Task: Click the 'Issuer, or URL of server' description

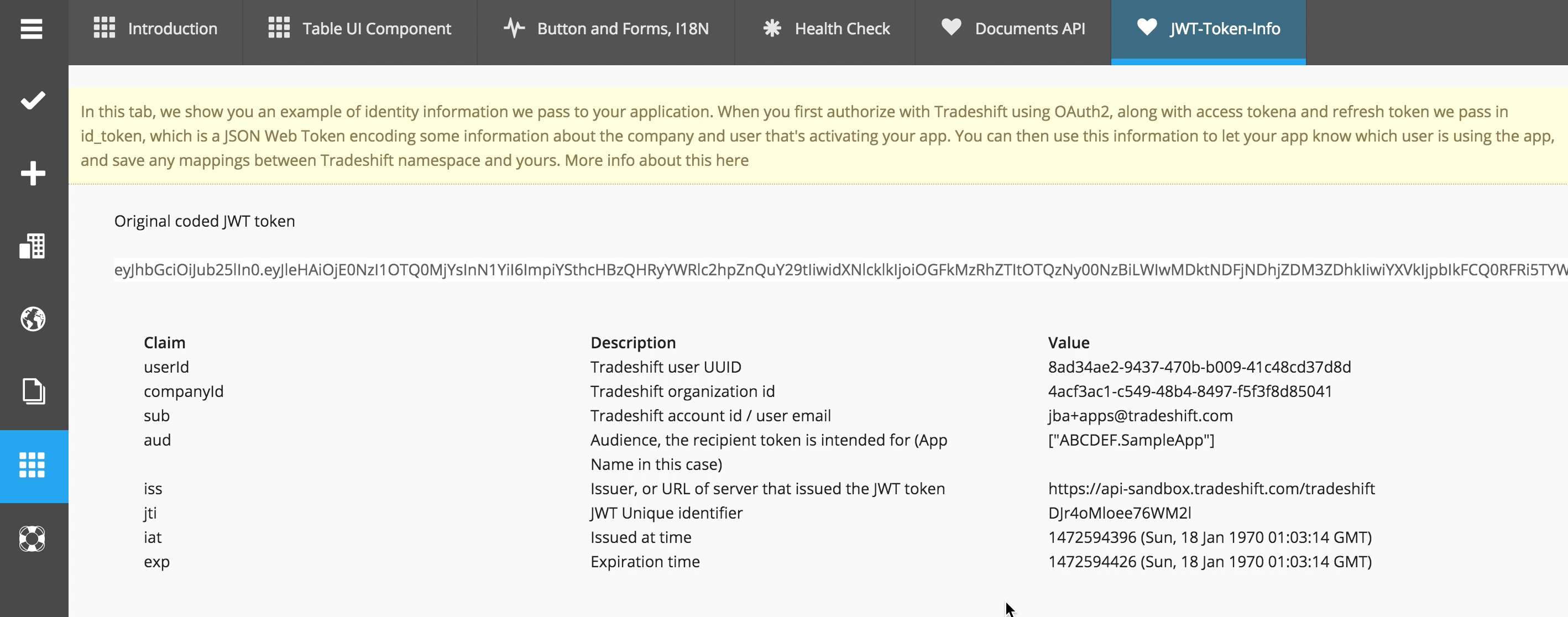Action: [767, 489]
